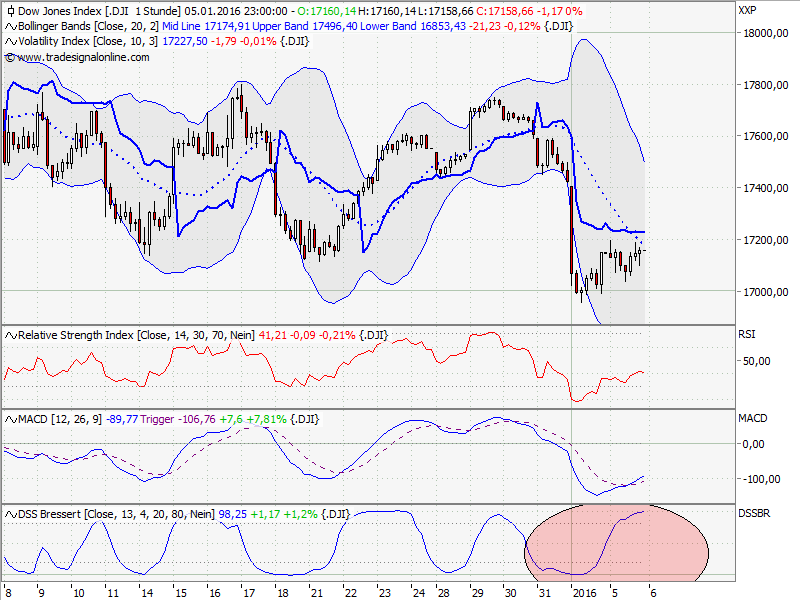This screenshot has height=600, width=800.
Task: Click the RSI panel axis label
Action: click(746, 334)
